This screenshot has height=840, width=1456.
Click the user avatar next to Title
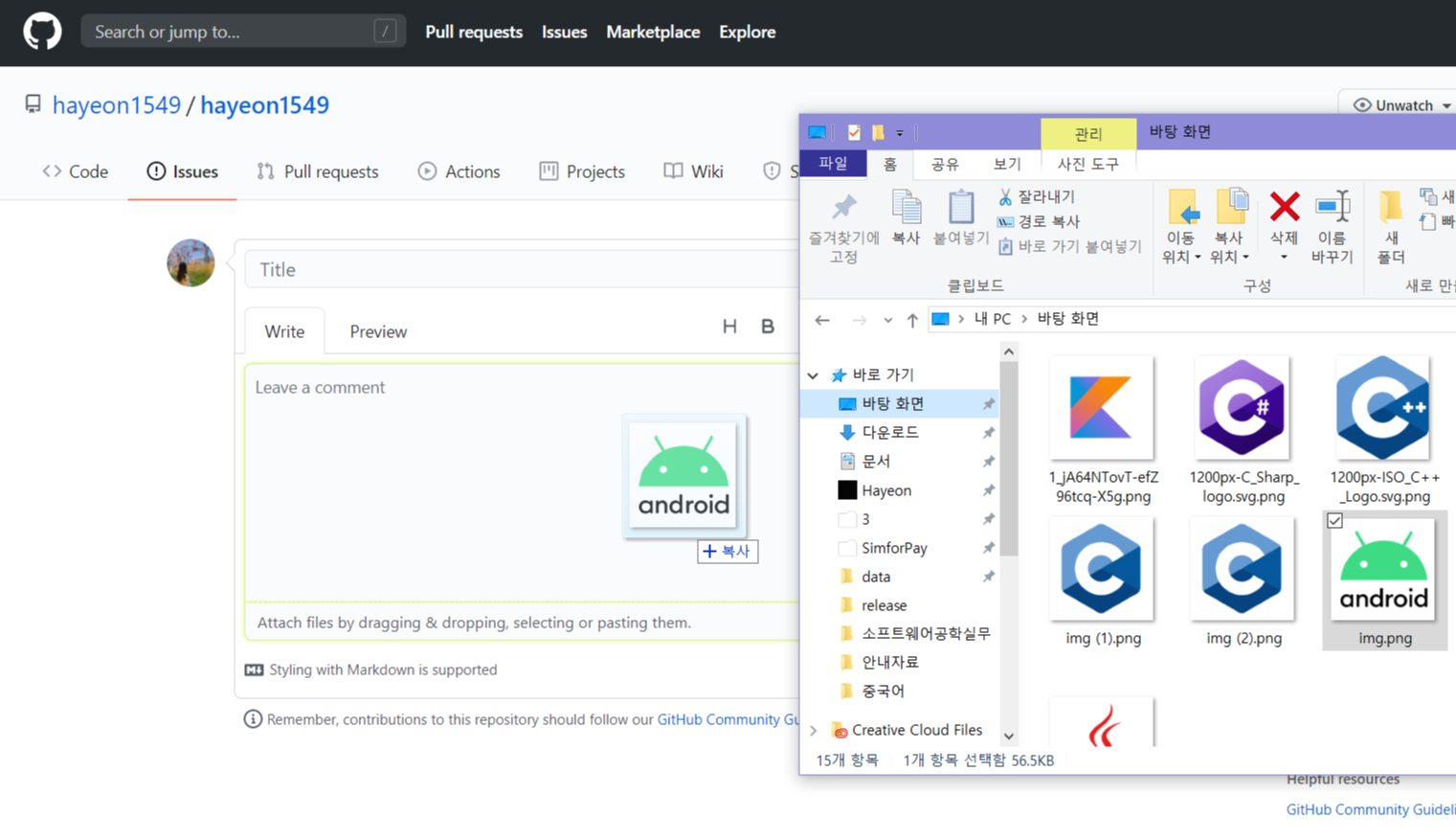(190, 263)
